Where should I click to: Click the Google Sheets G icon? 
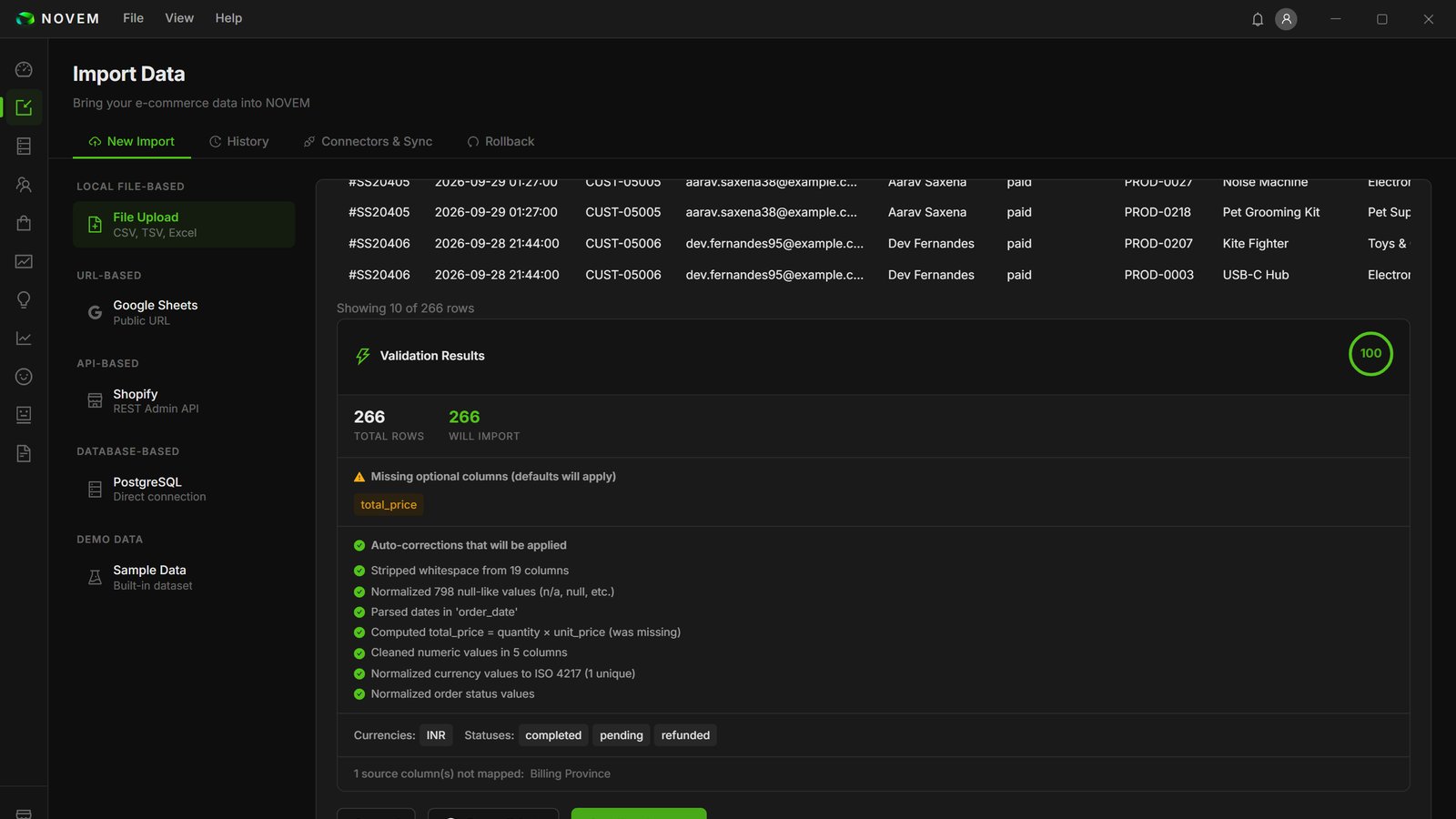[x=95, y=312]
